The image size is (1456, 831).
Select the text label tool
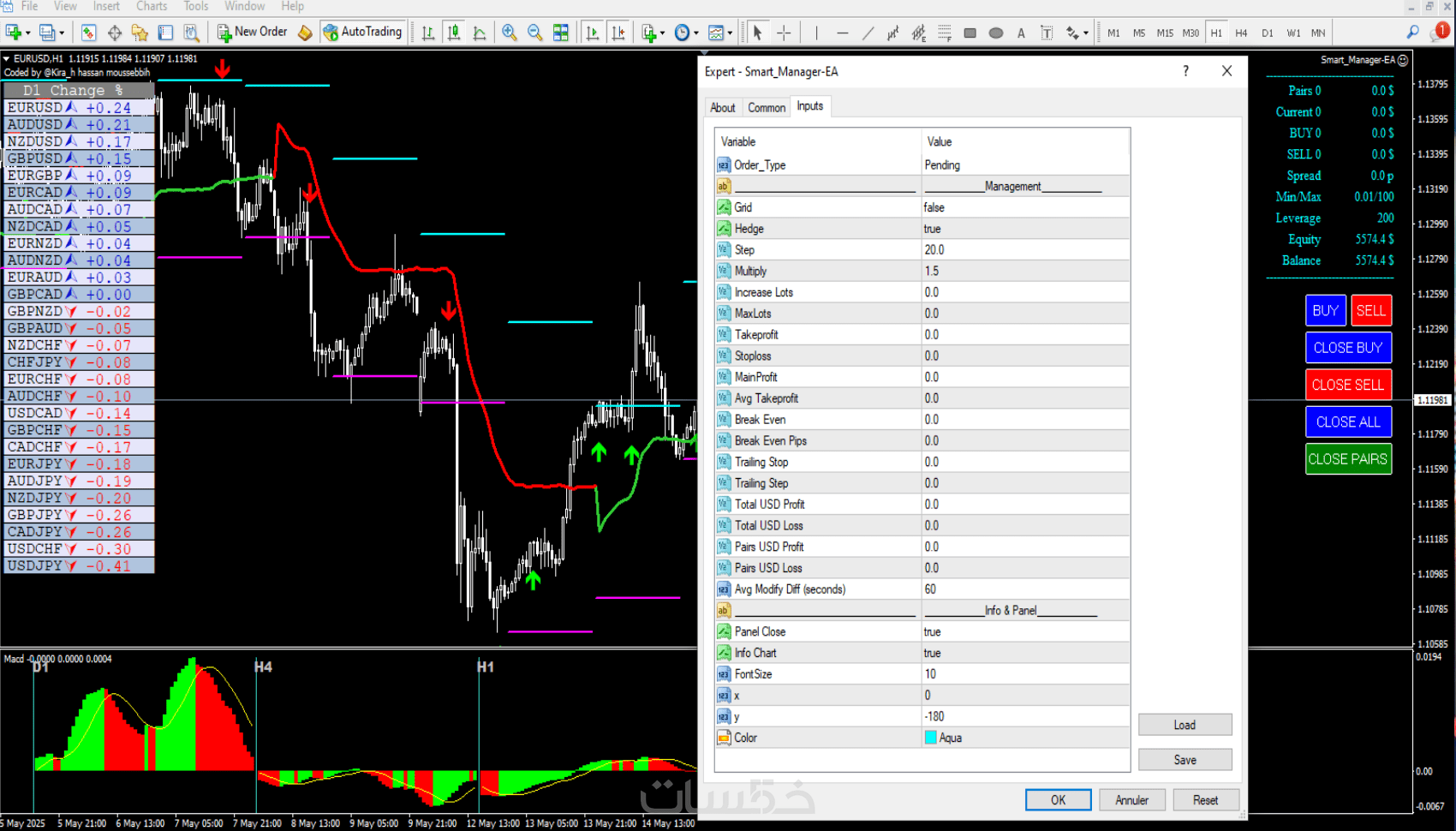pos(1047,33)
